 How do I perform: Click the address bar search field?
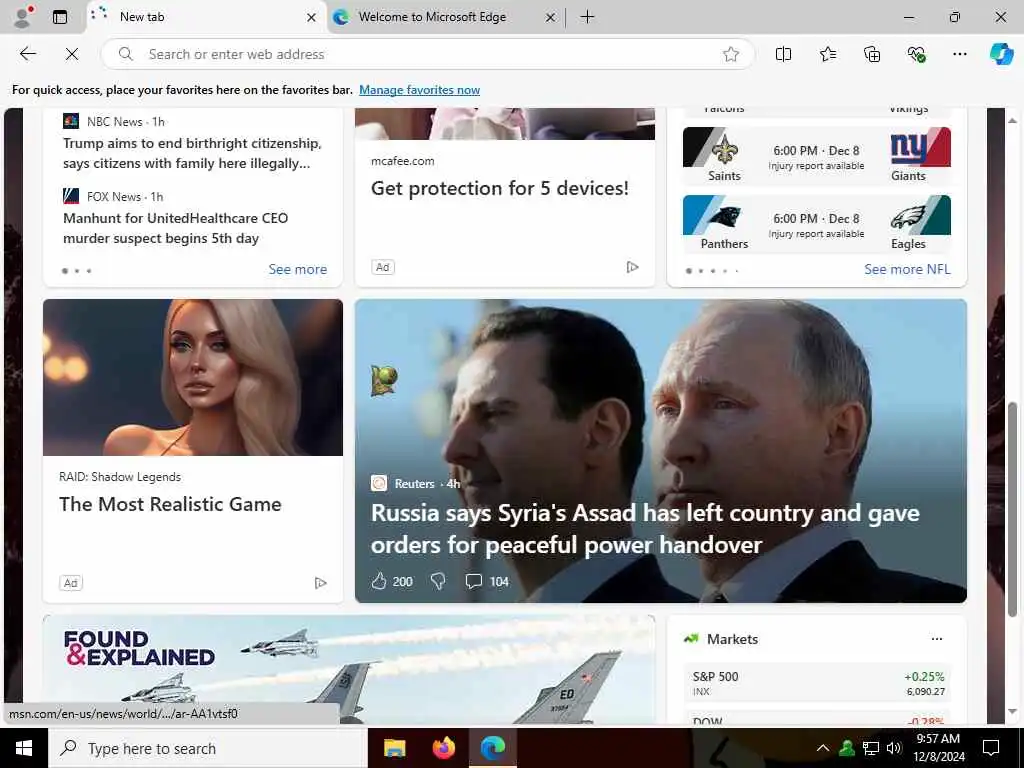click(x=428, y=54)
